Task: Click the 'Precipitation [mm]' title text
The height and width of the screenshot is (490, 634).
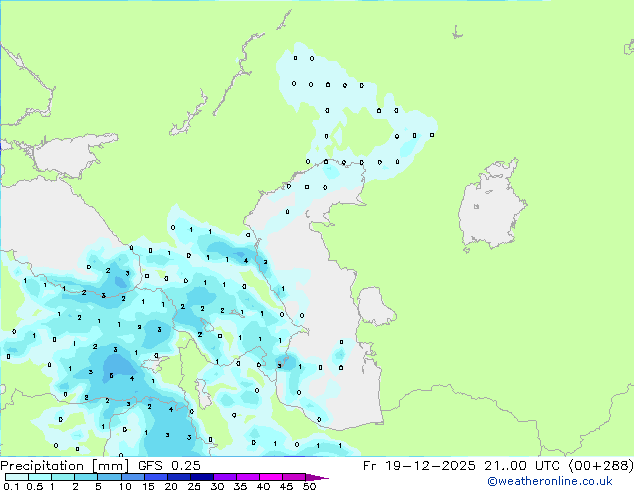Action: (64, 466)
